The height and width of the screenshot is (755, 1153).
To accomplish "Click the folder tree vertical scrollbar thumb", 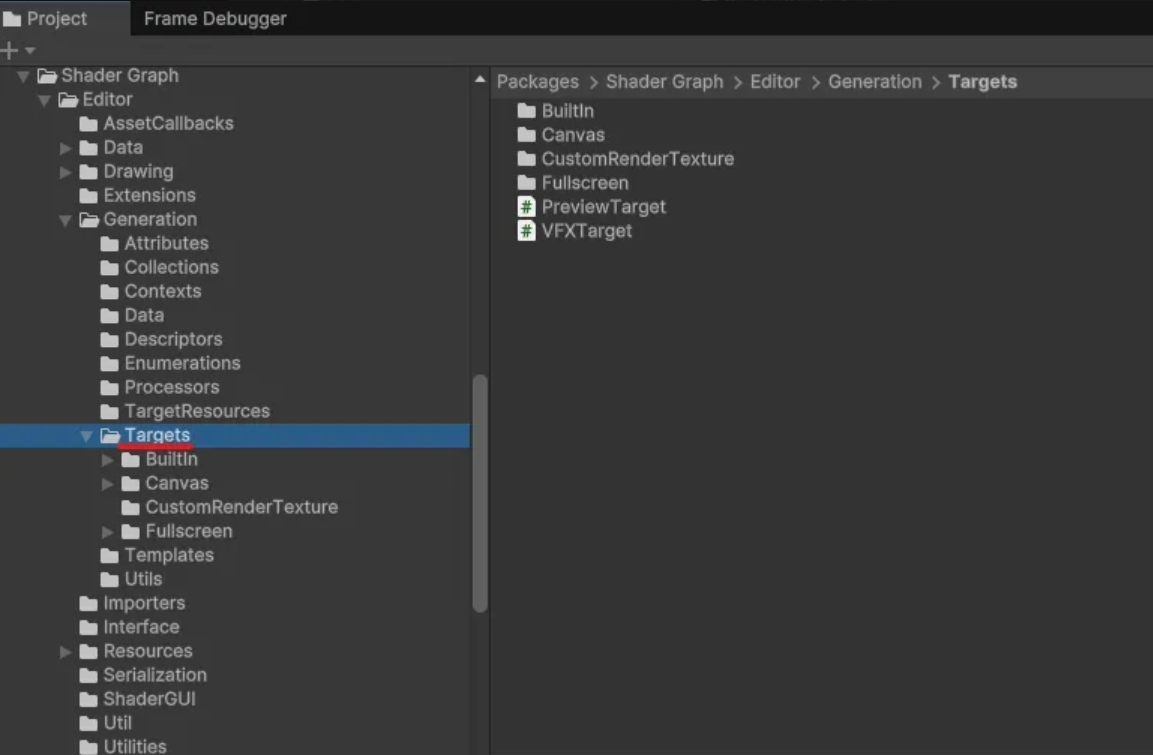I will 480,493.
